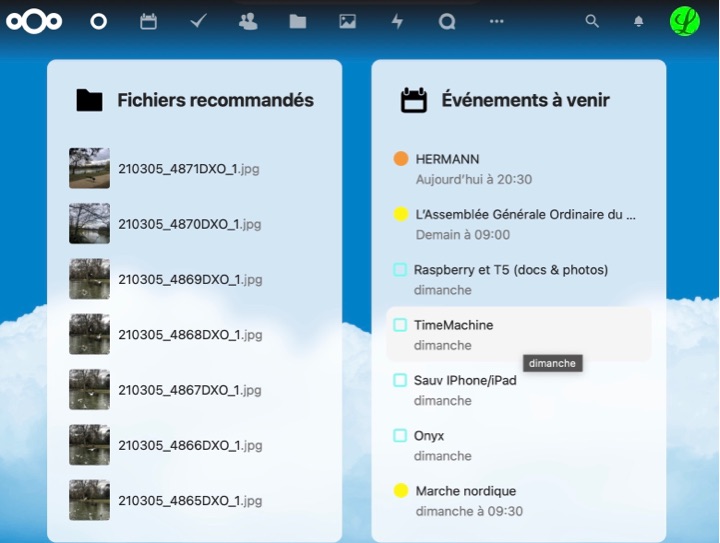Check the Sauv IPhone/iPad task checkbox

400,380
